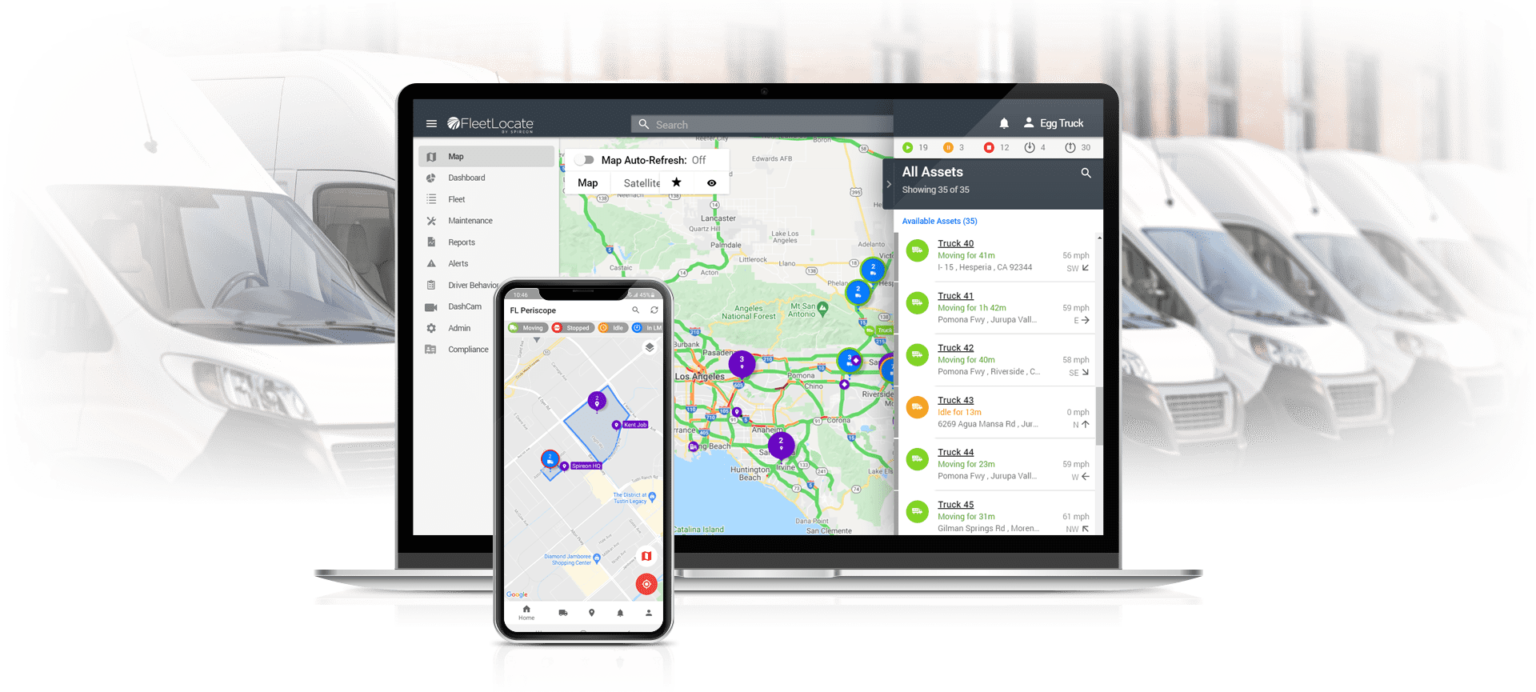Collapse the All Assets panel chevron
Screen dimensions: 1536x692
889,184
